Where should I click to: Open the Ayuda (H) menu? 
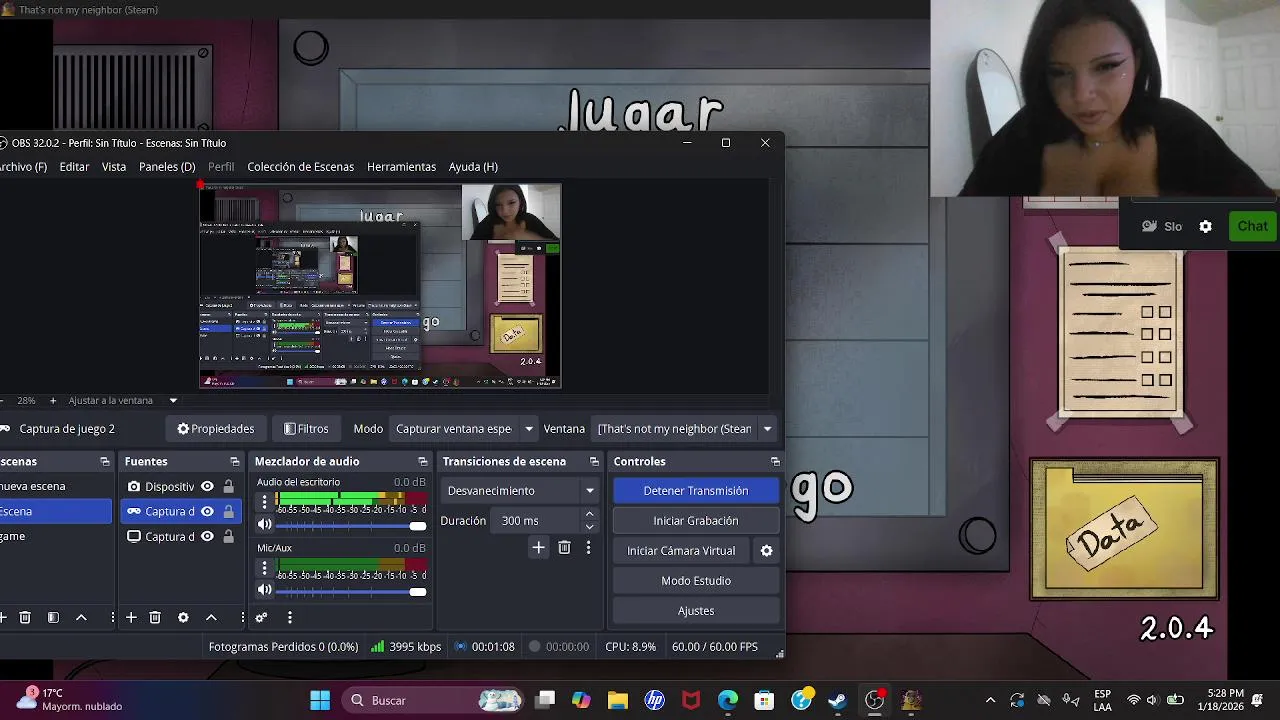[473, 167]
